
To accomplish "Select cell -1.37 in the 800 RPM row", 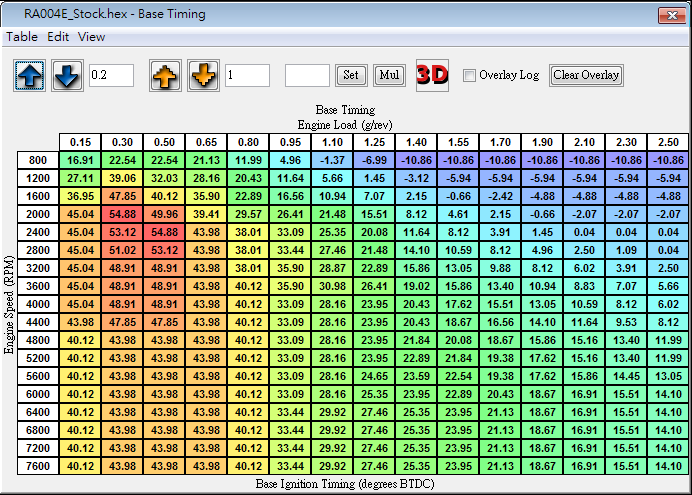I will [332, 160].
